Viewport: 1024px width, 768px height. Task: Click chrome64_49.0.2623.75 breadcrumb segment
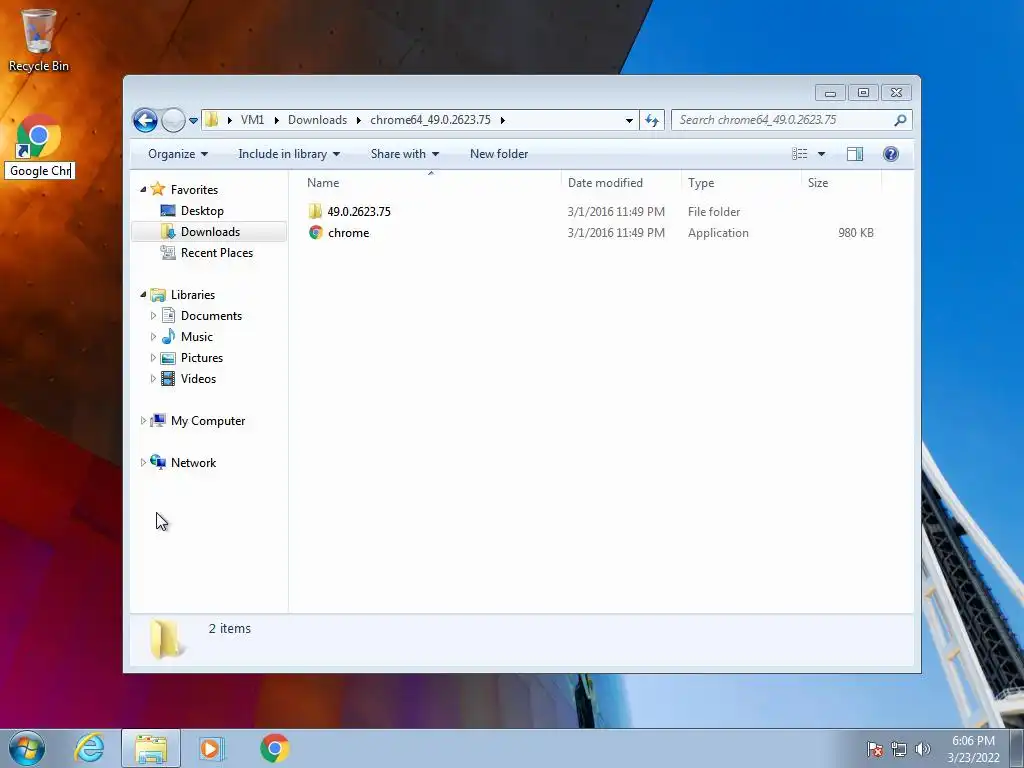pos(430,120)
